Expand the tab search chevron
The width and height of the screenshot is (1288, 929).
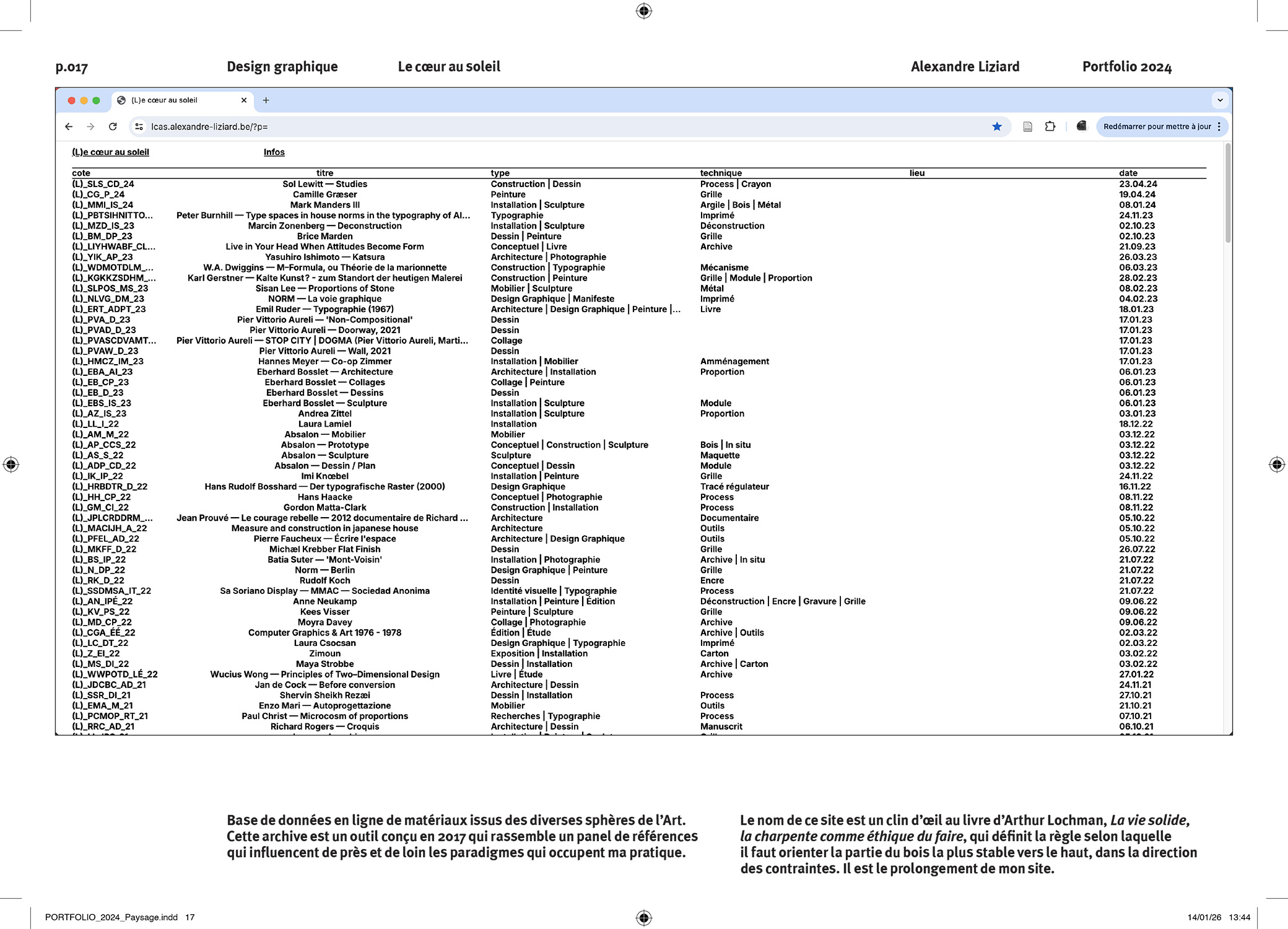[x=1220, y=100]
